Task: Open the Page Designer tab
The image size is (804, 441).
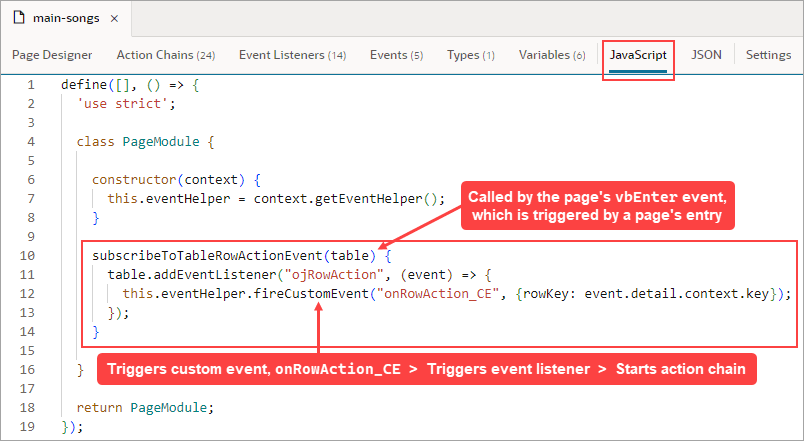Action: (52, 55)
